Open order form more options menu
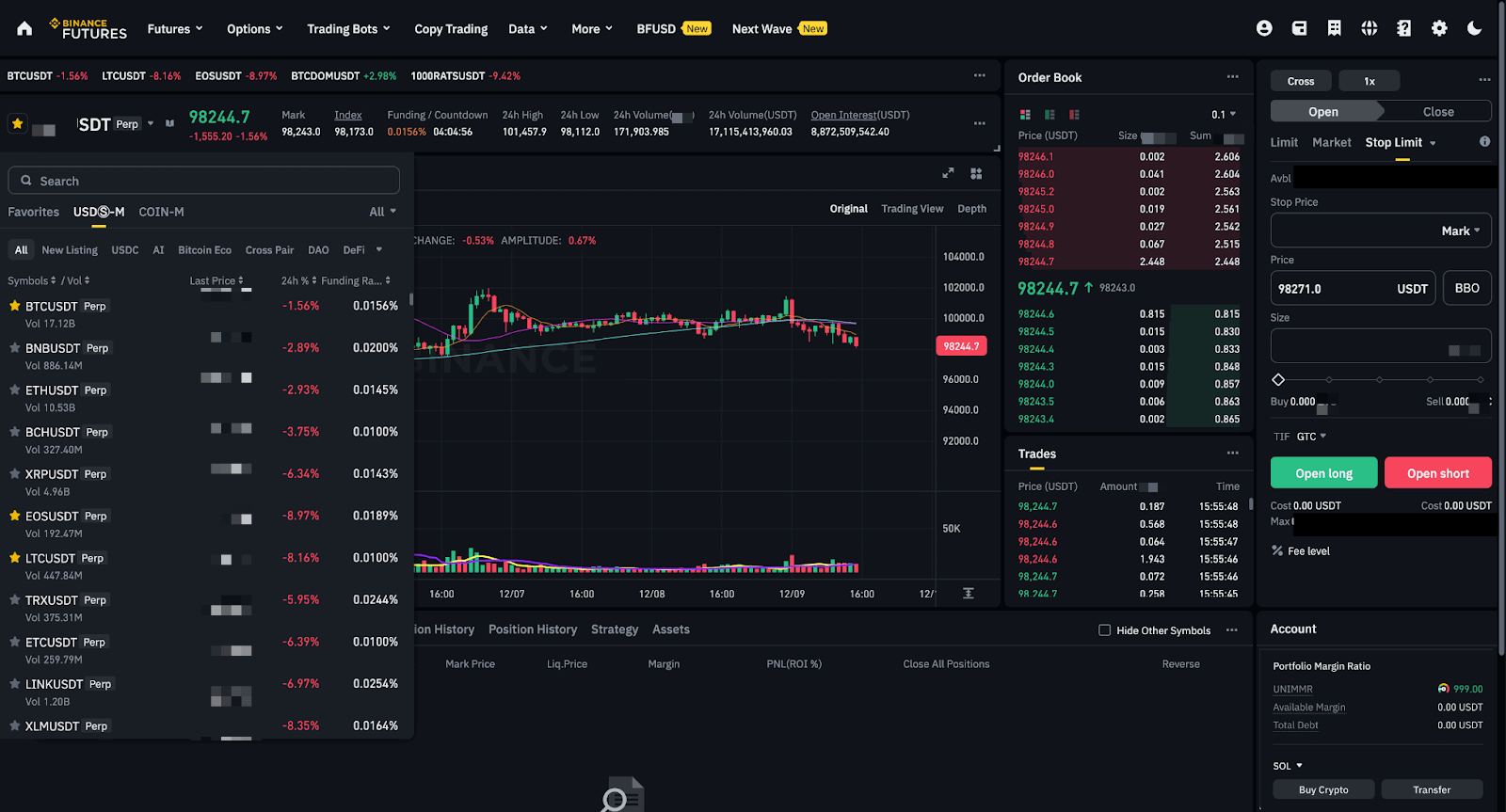Image resolution: width=1506 pixels, height=812 pixels. pos(1484,80)
